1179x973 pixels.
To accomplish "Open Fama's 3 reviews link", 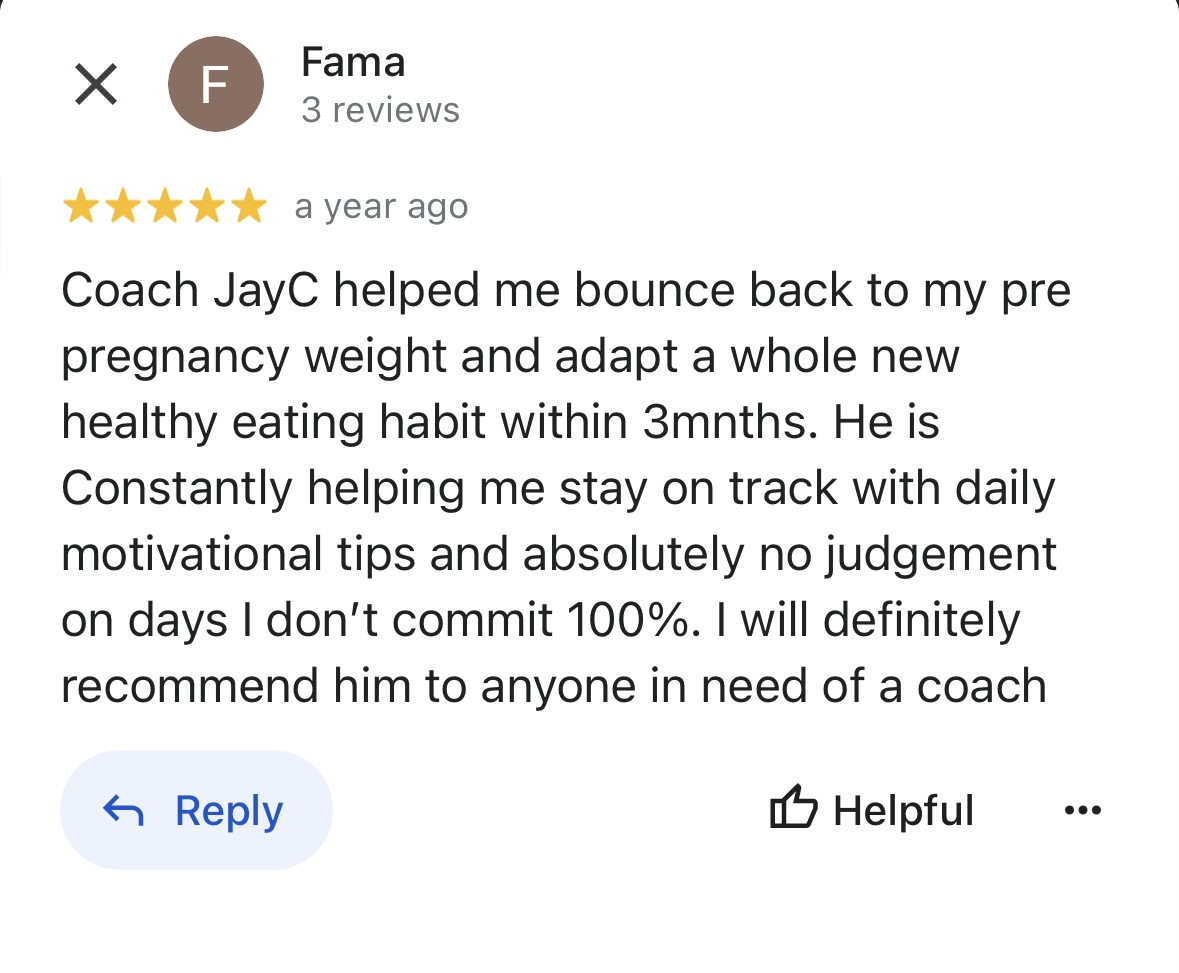I will pyautogui.click(x=380, y=110).
